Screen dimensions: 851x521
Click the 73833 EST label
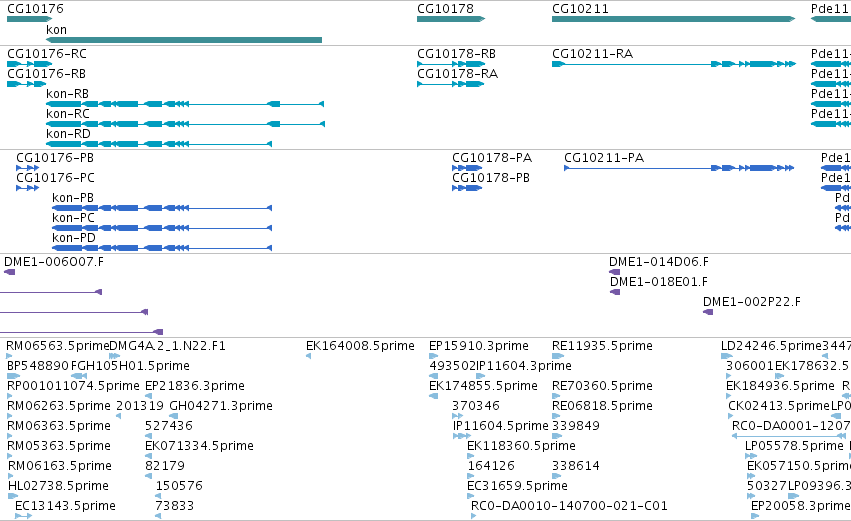coord(174,506)
